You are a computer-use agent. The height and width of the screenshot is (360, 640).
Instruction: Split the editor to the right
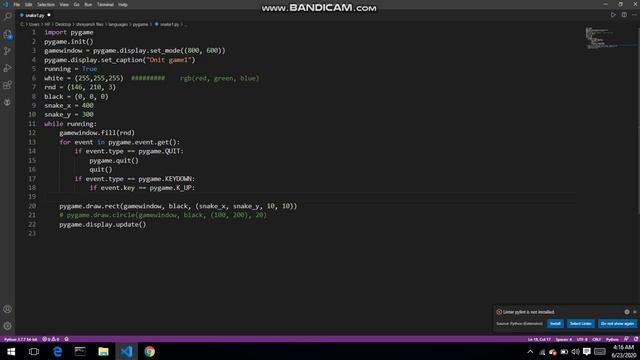tap(624, 15)
